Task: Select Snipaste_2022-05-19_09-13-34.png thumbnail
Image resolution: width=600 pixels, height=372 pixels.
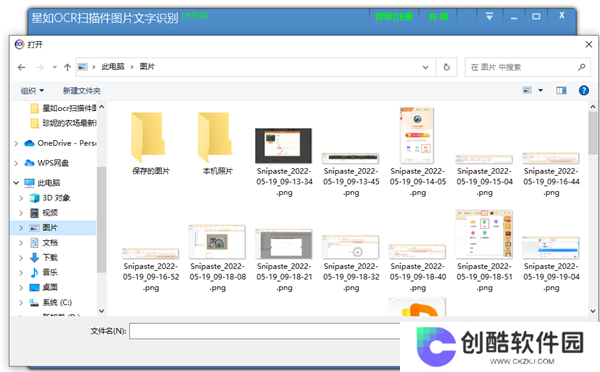Action: click(x=284, y=145)
